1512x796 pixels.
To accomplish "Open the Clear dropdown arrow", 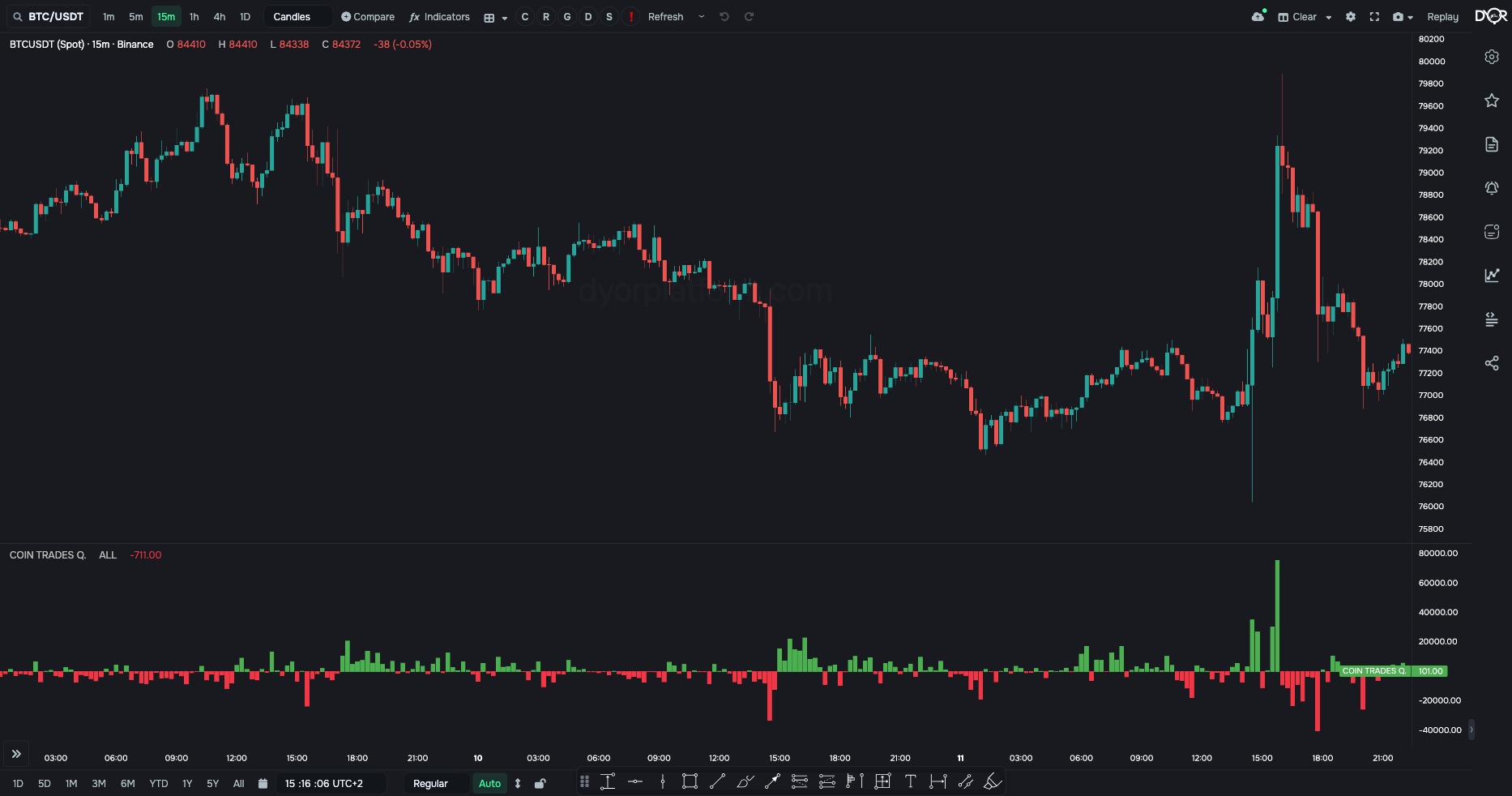I will [1329, 17].
